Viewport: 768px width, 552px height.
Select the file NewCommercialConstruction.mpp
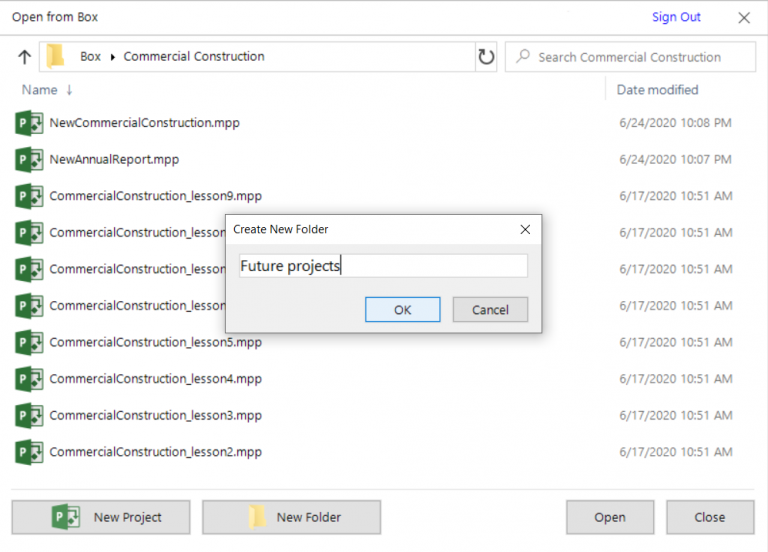[144, 123]
